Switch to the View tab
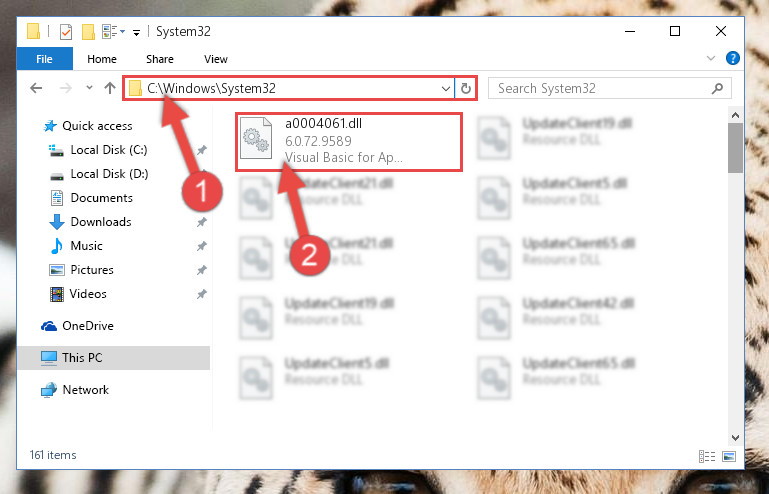Viewport: 769px width, 494px height. click(x=216, y=59)
